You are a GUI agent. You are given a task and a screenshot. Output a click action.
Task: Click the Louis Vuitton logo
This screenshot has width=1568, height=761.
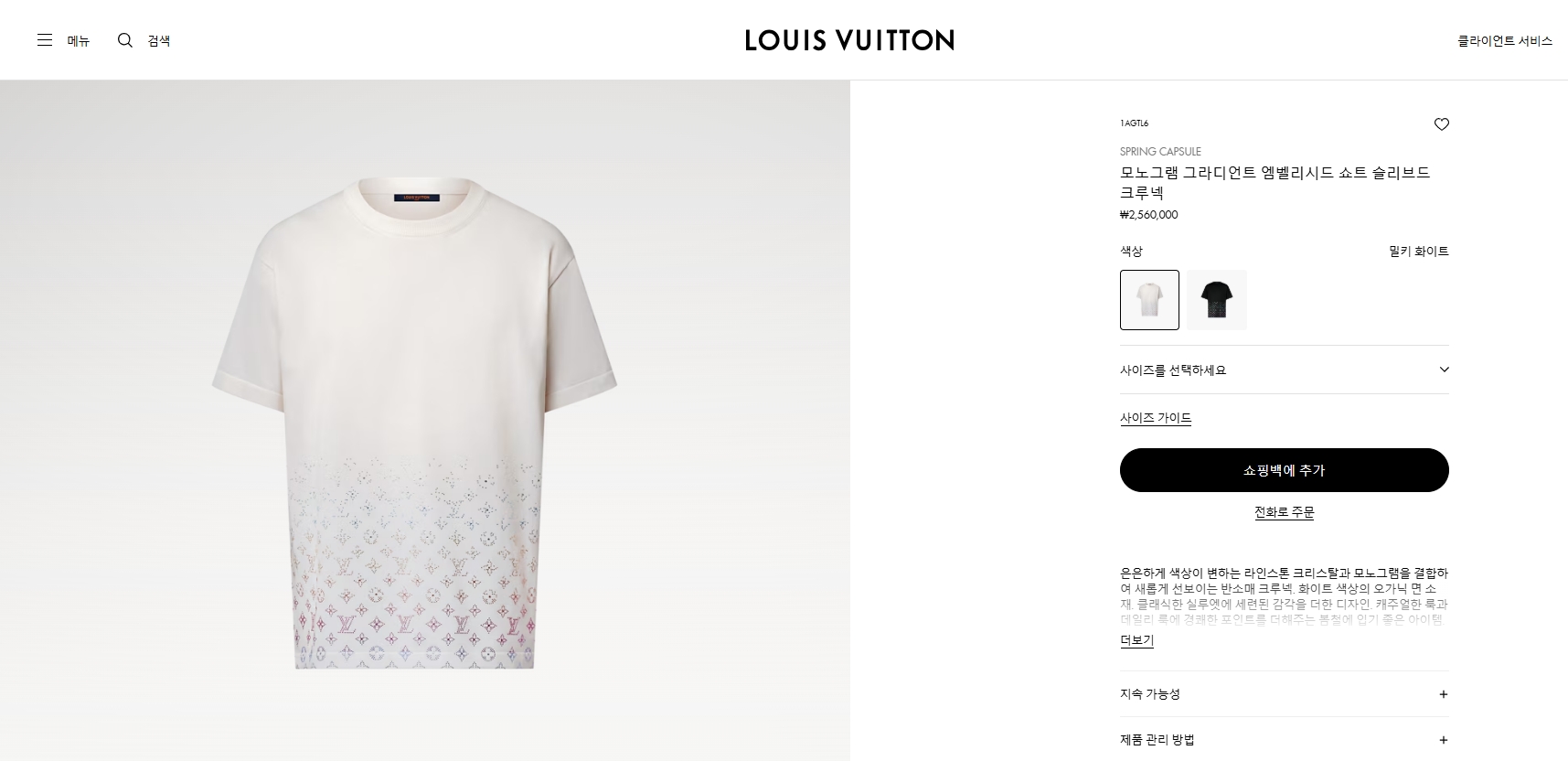[x=849, y=40]
